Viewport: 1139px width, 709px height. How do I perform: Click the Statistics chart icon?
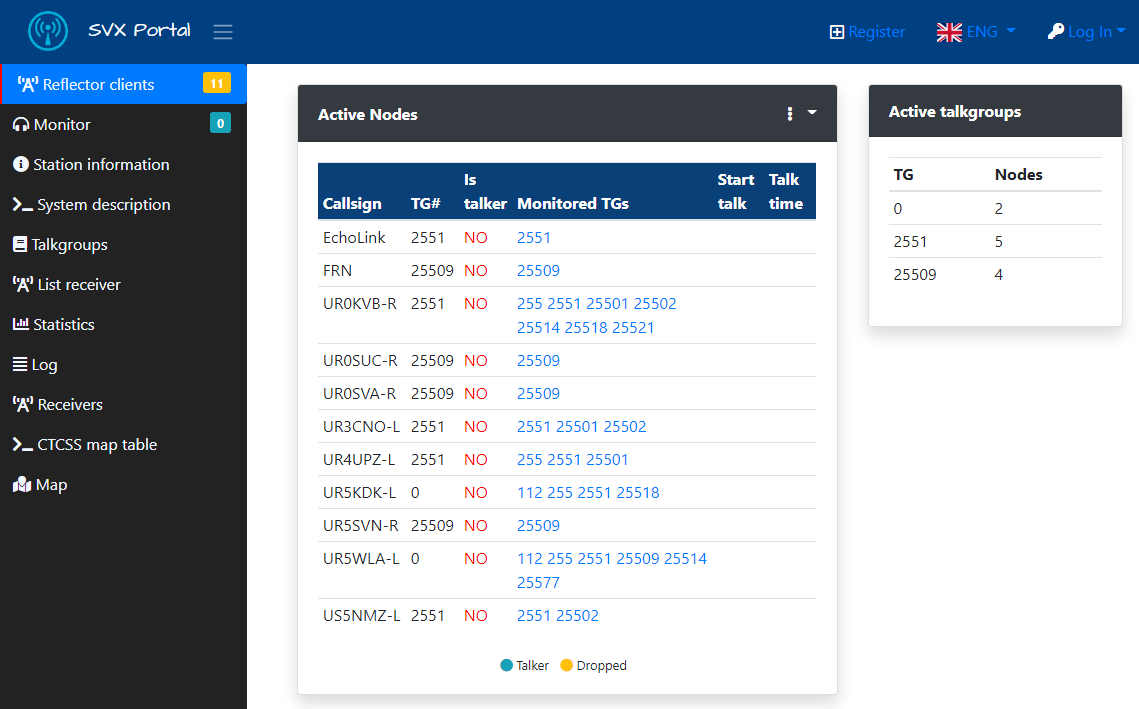[x=21, y=325]
